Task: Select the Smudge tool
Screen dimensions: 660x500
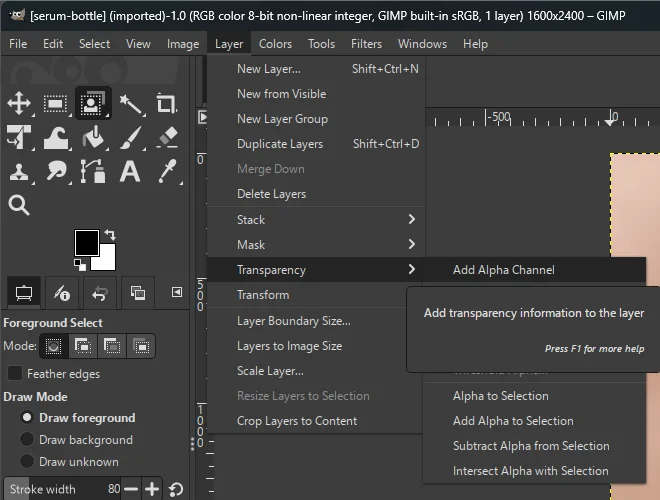Action: [56, 172]
